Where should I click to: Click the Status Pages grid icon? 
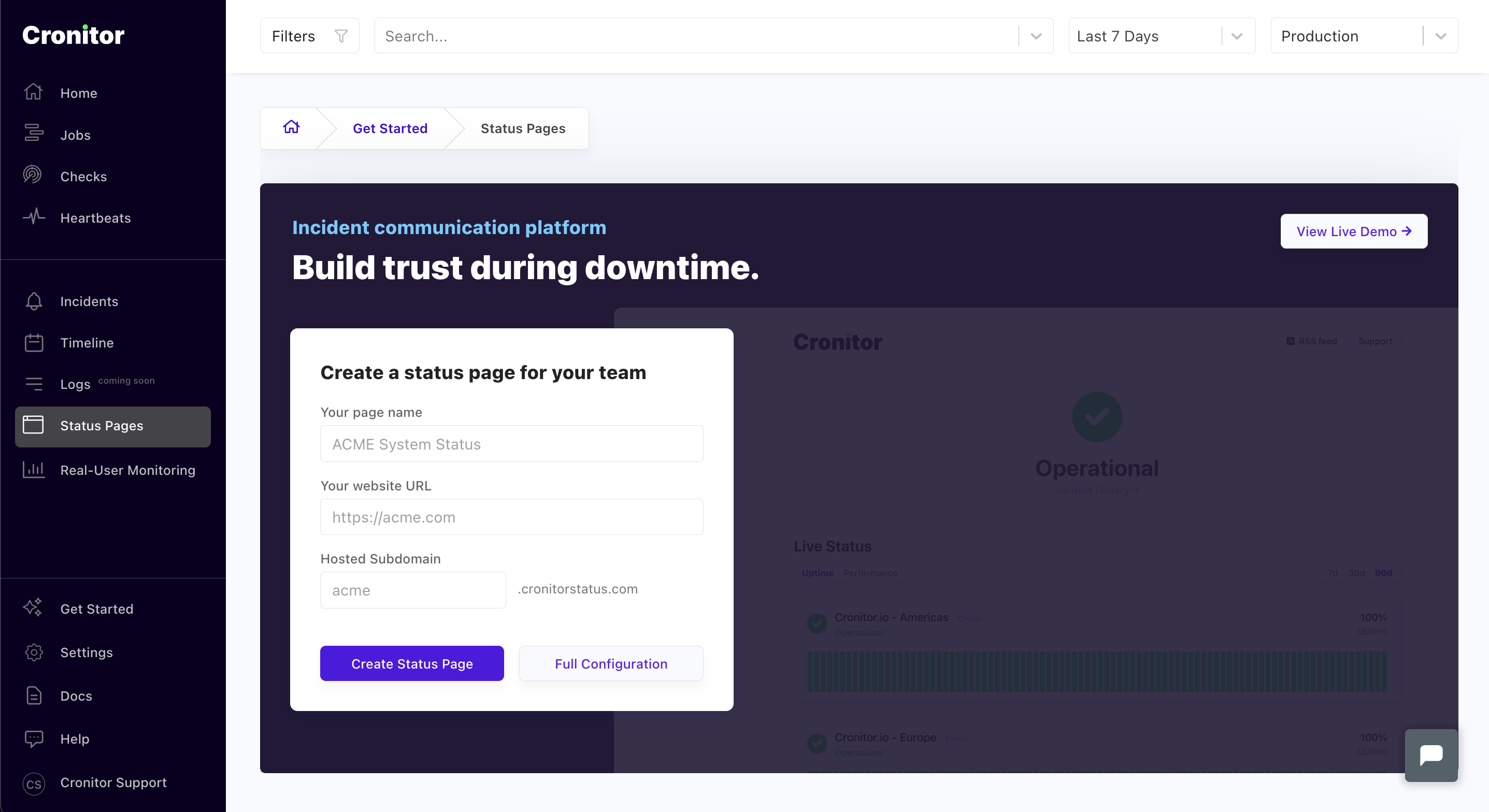click(x=35, y=425)
